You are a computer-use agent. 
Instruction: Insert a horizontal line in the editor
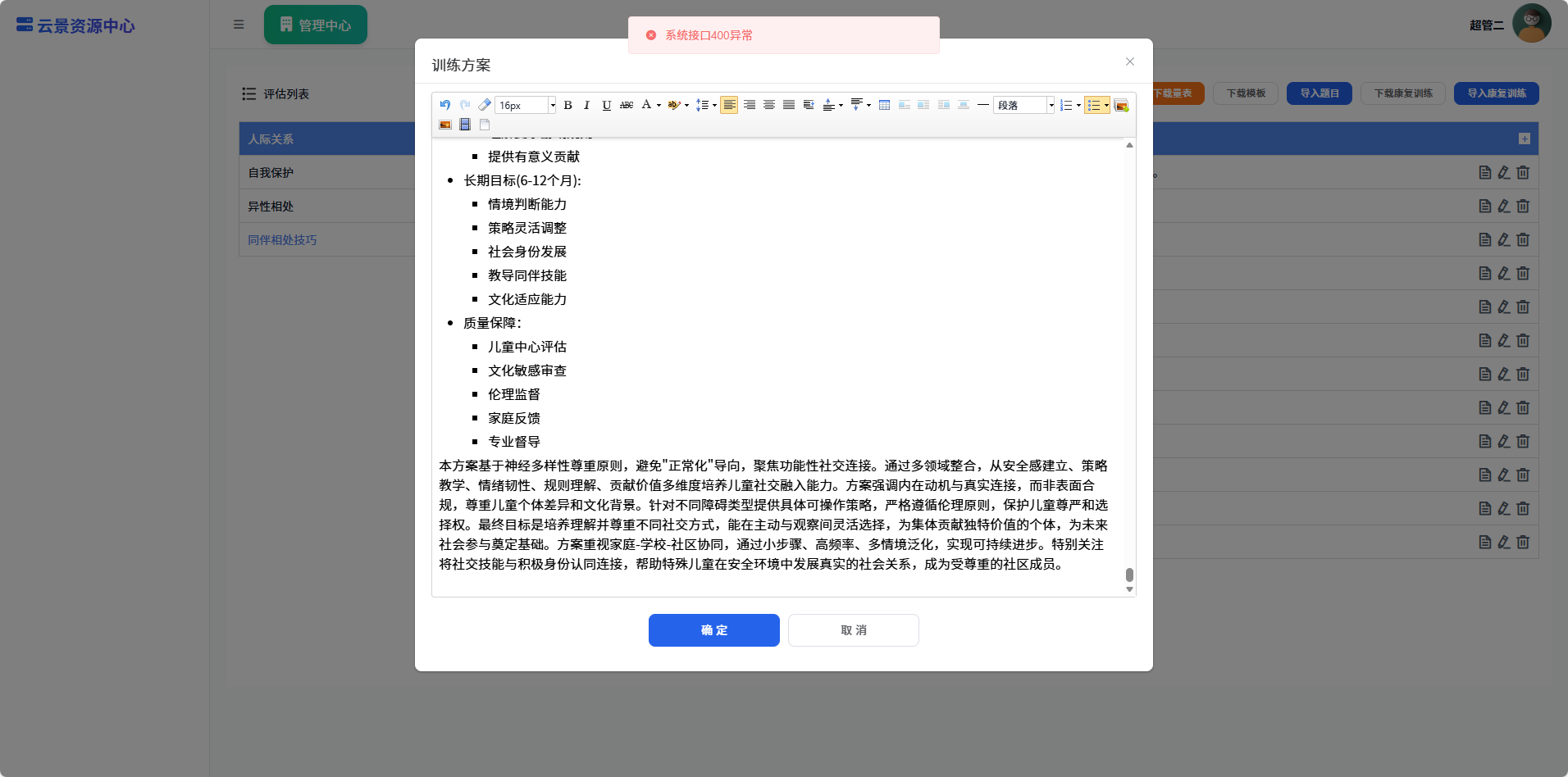pos(982,105)
